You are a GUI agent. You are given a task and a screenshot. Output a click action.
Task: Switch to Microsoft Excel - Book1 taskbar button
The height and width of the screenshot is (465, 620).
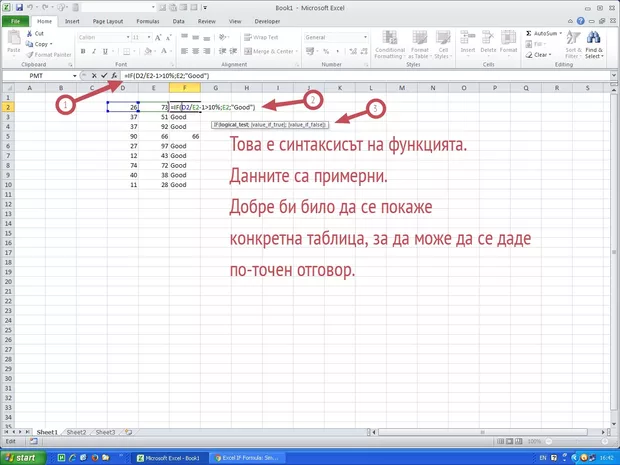(169, 458)
